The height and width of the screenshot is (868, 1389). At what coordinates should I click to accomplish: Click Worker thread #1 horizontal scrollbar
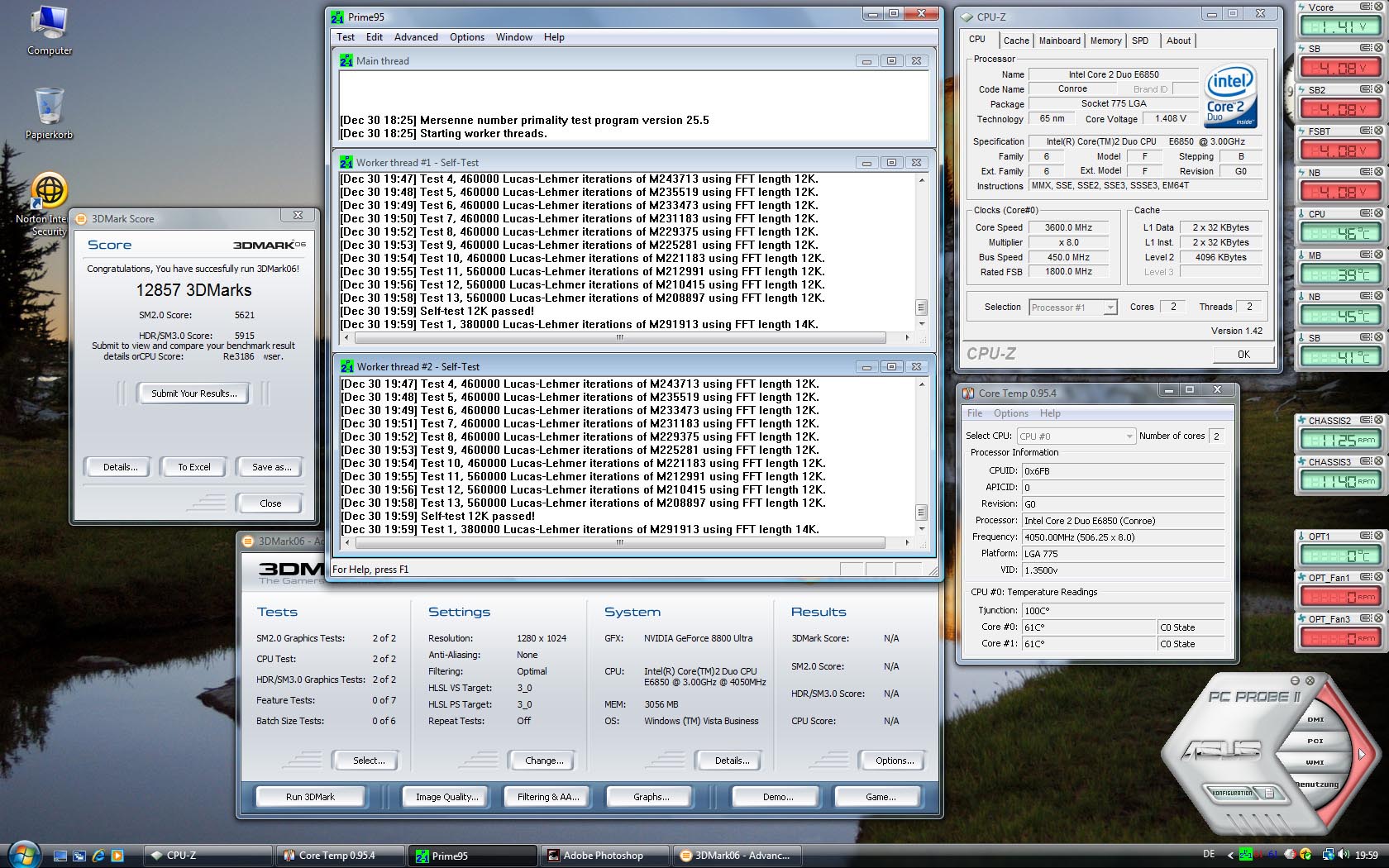pos(619,337)
